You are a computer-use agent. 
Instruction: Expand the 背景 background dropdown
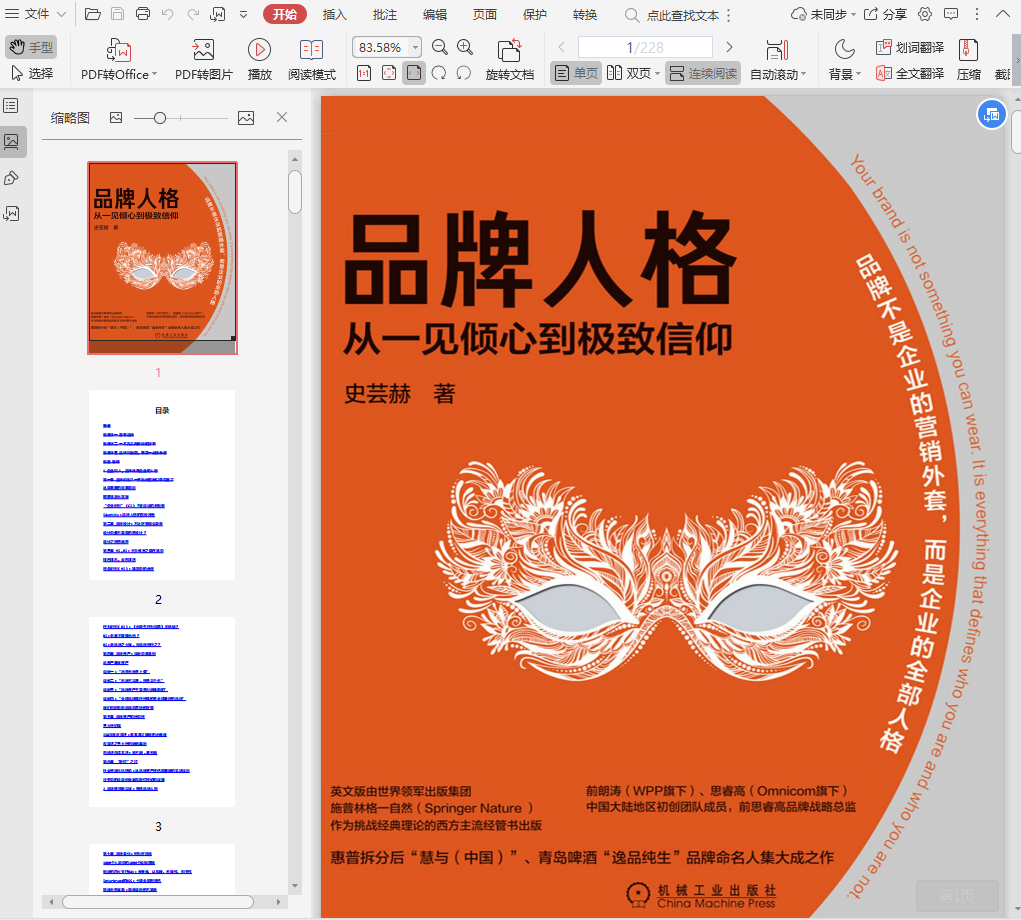pos(844,74)
